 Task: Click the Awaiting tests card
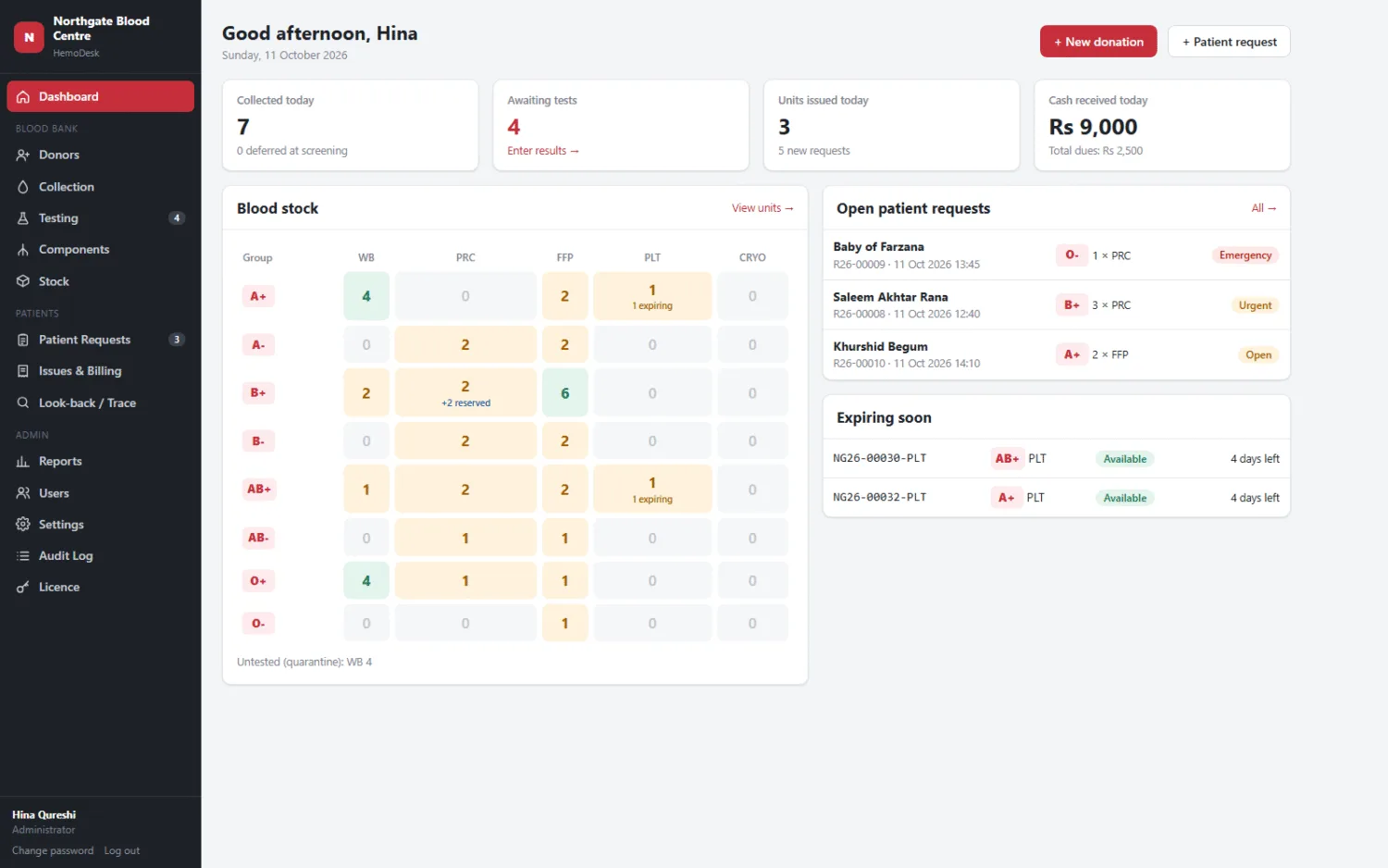[621, 125]
